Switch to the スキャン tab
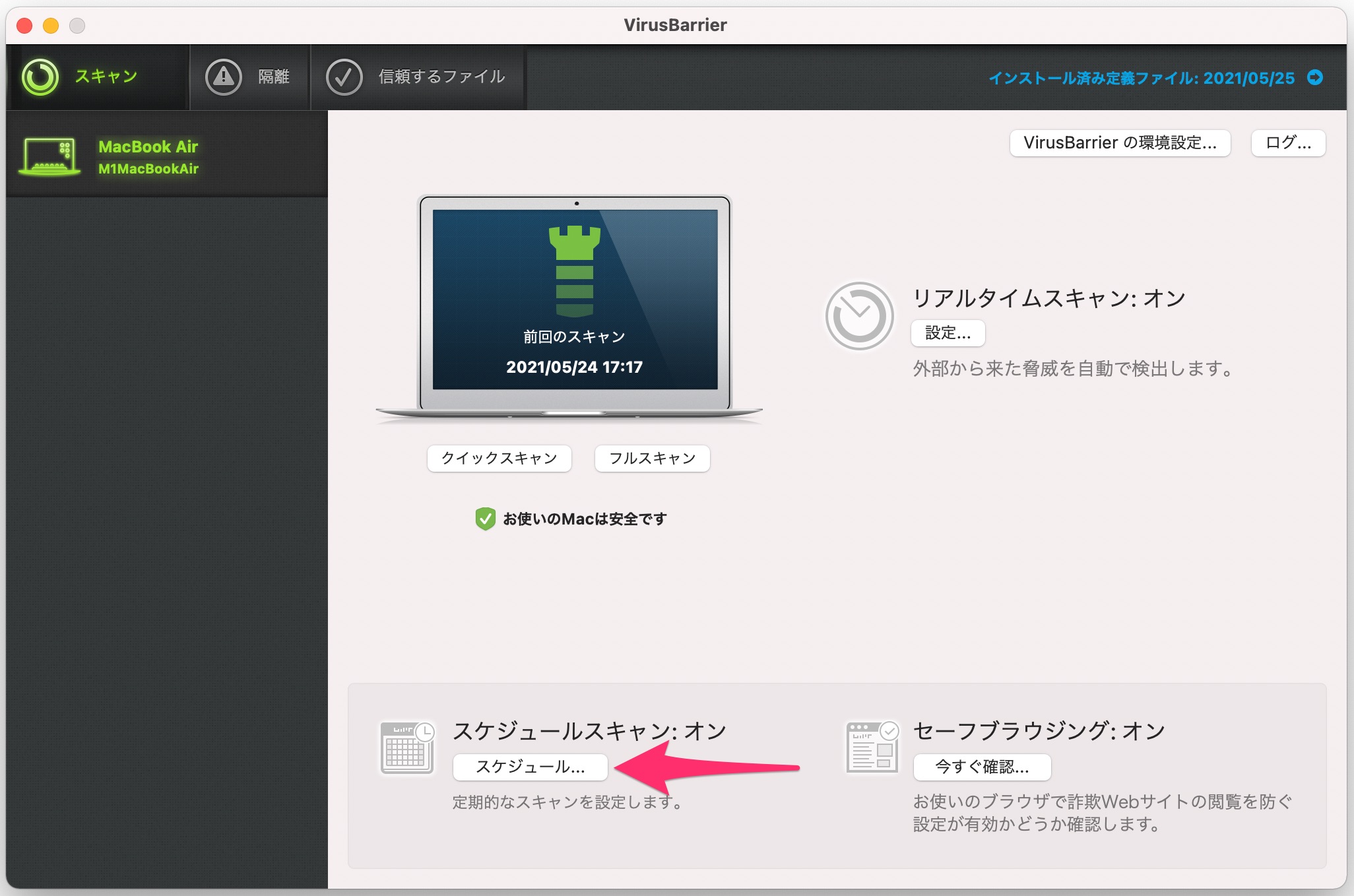This screenshot has width=1354, height=896. [98, 77]
